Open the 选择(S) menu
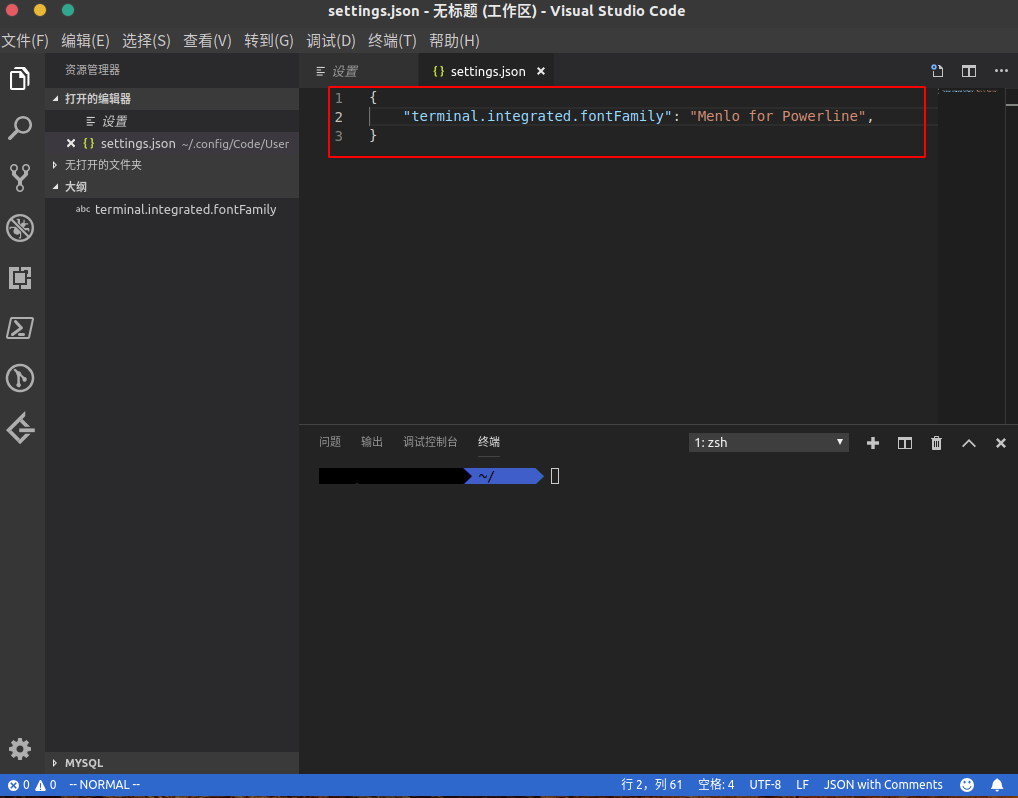Viewport: 1018px width, 798px height. click(146, 41)
